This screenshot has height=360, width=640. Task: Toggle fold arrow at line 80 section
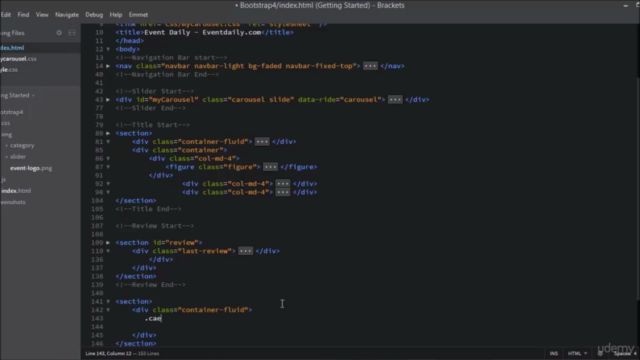pyautogui.click(x=108, y=133)
